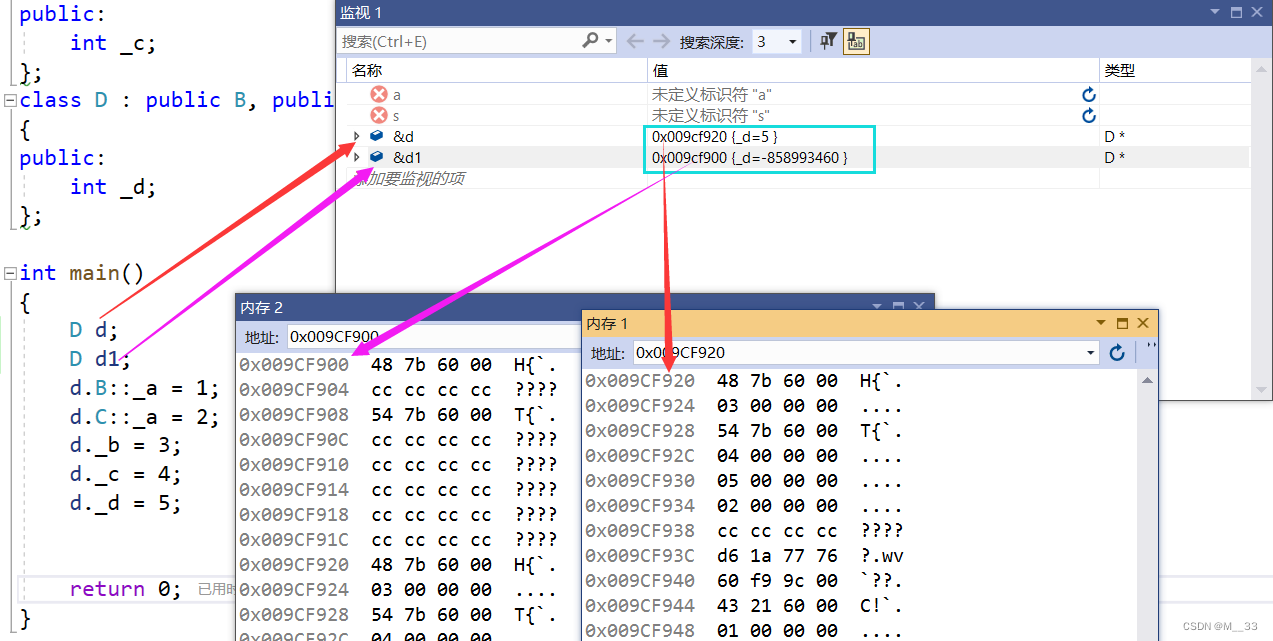1273x641 pixels.
Task: Click the 'int _c;' declaration in the editor
Action: pos(113,43)
